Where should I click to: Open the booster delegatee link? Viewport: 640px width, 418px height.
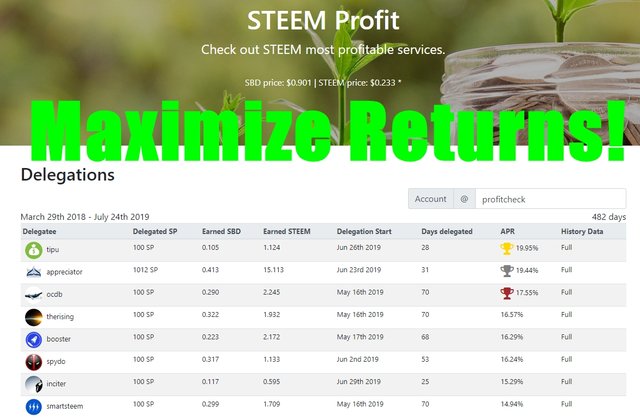[58, 339]
